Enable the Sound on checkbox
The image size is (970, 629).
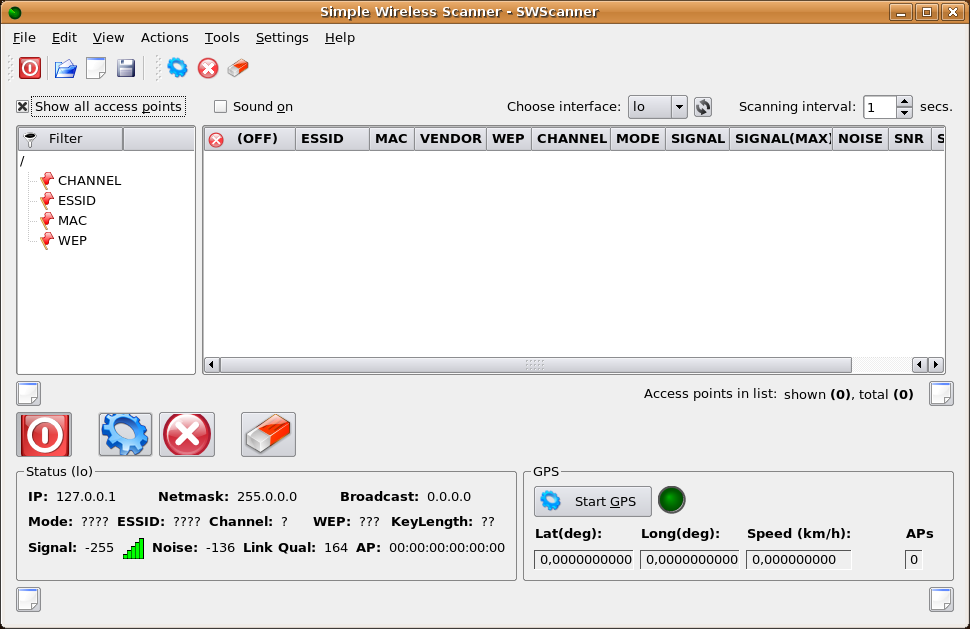(220, 106)
